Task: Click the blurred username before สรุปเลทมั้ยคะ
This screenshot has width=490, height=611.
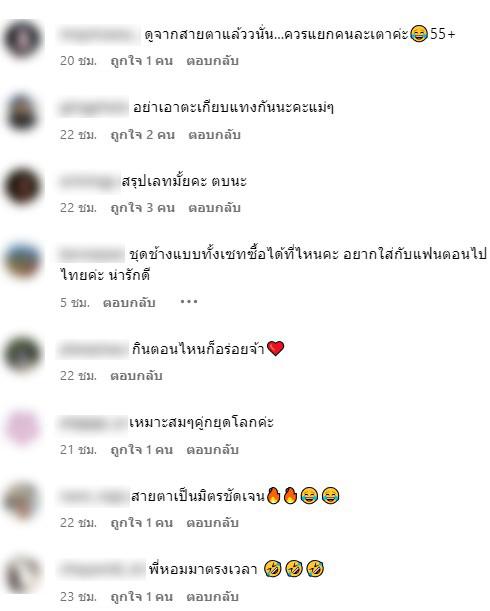Action: (x=88, y=182)
